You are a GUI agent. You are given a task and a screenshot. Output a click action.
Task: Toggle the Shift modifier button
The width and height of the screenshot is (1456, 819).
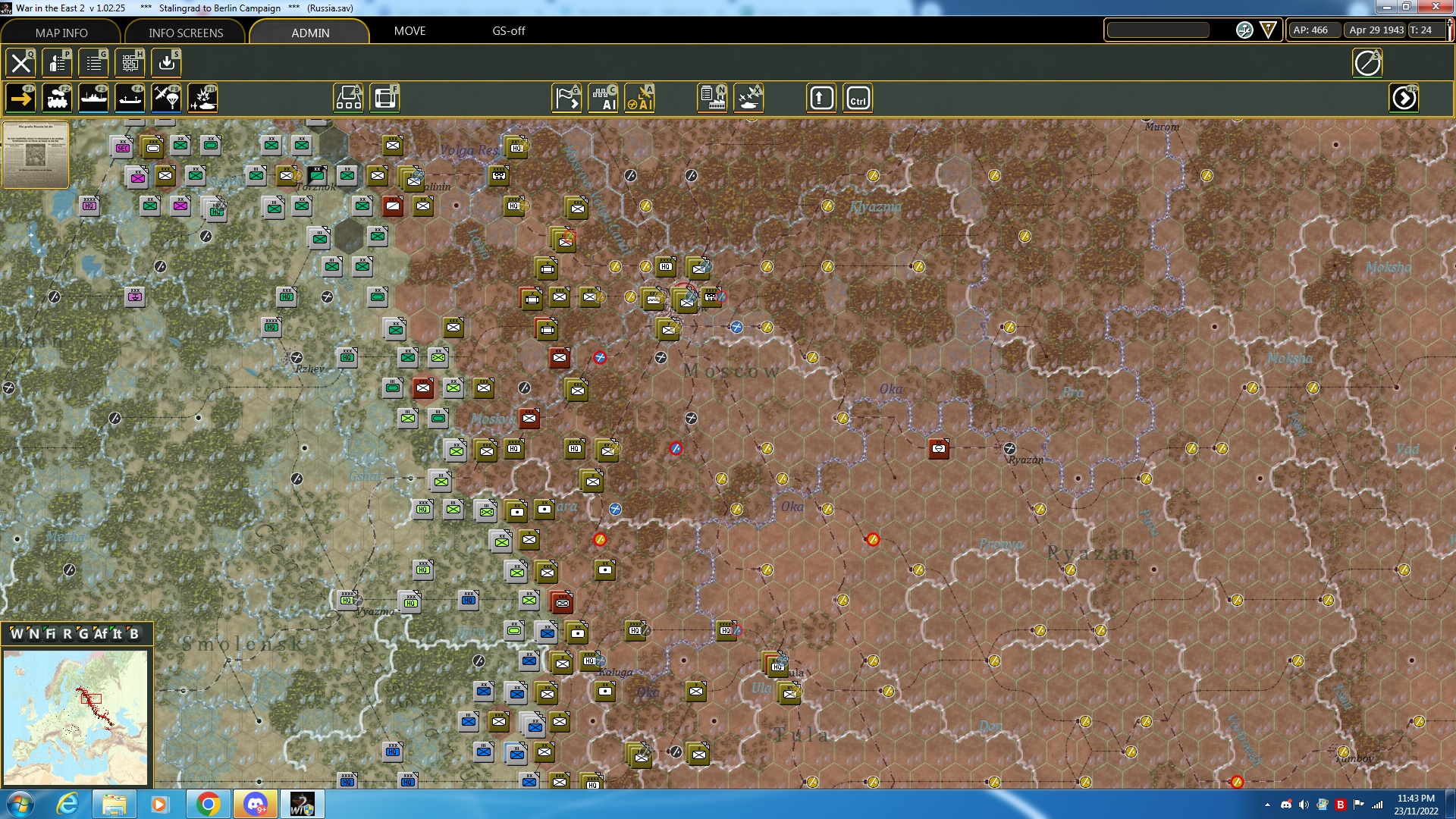click(821, 97)
